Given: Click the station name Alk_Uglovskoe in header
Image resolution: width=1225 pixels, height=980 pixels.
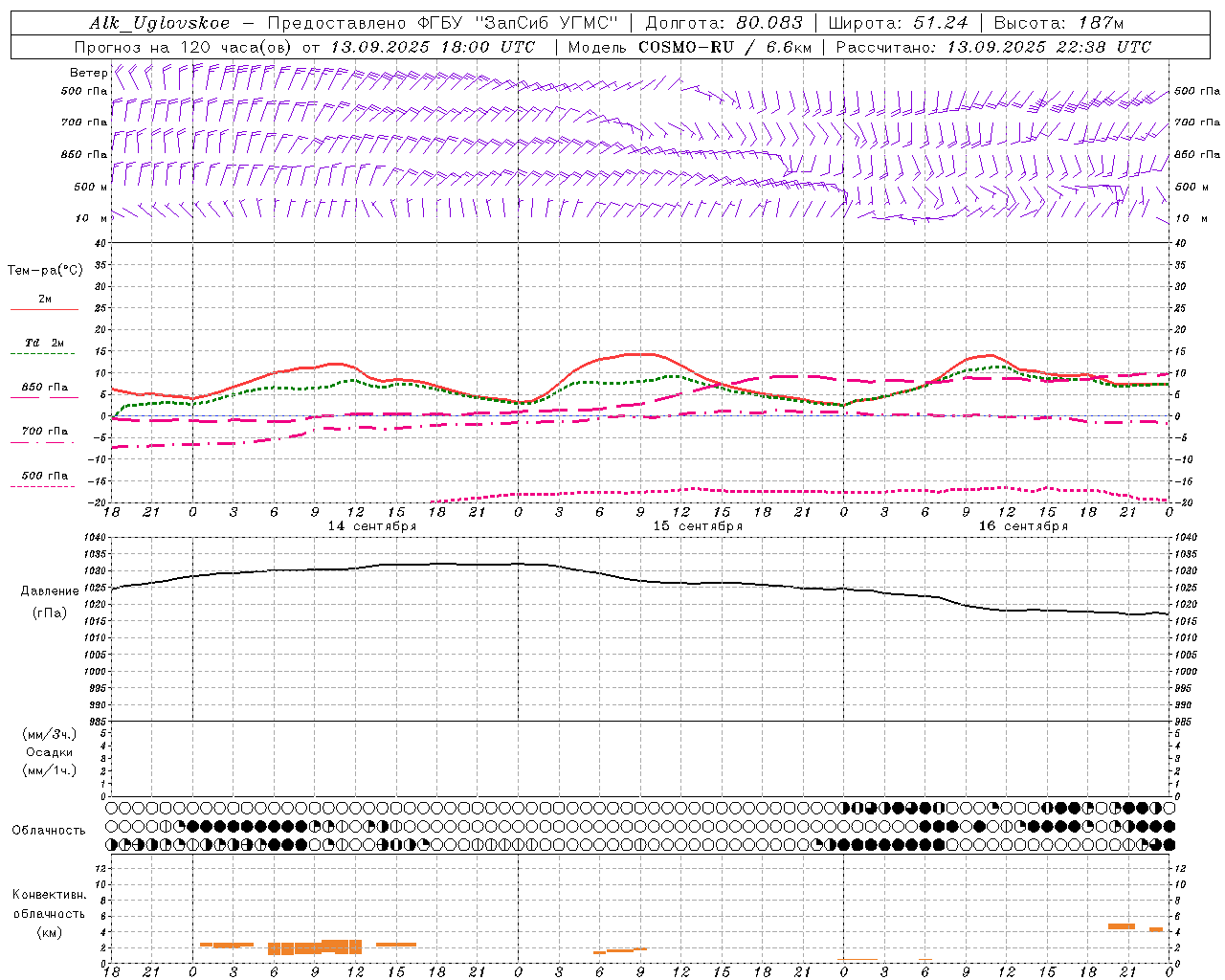Looking at the screenshot, I should point(160,23).
